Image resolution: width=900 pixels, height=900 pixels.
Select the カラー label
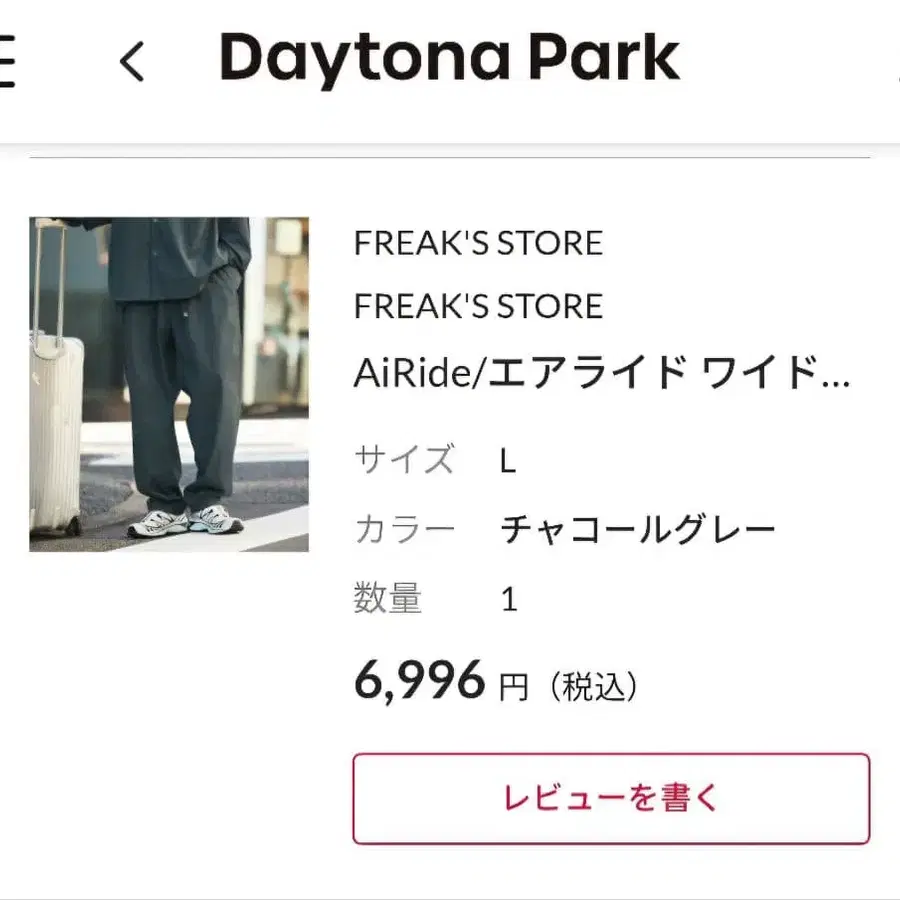pos(405,529)
